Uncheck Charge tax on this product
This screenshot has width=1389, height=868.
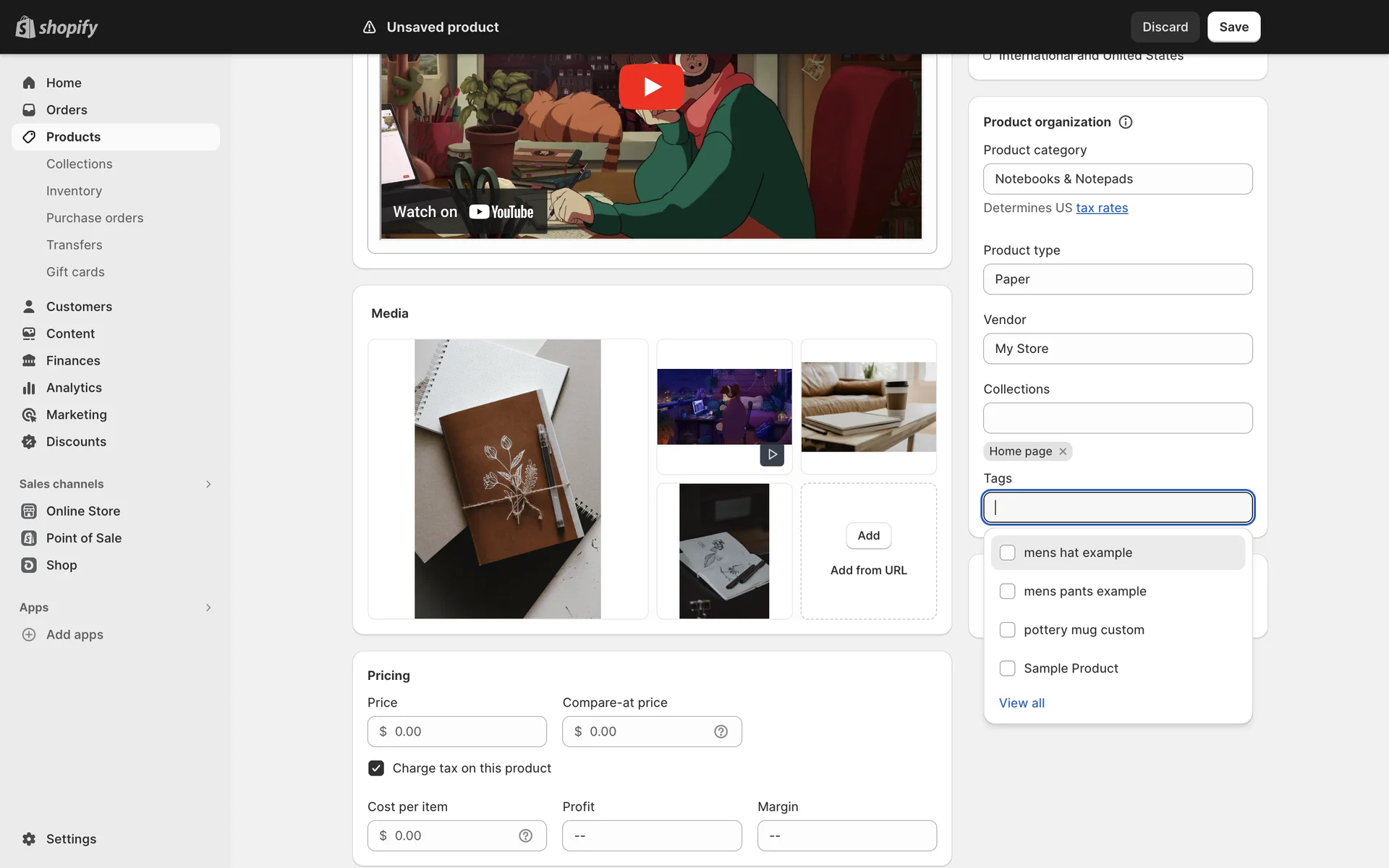376,768
